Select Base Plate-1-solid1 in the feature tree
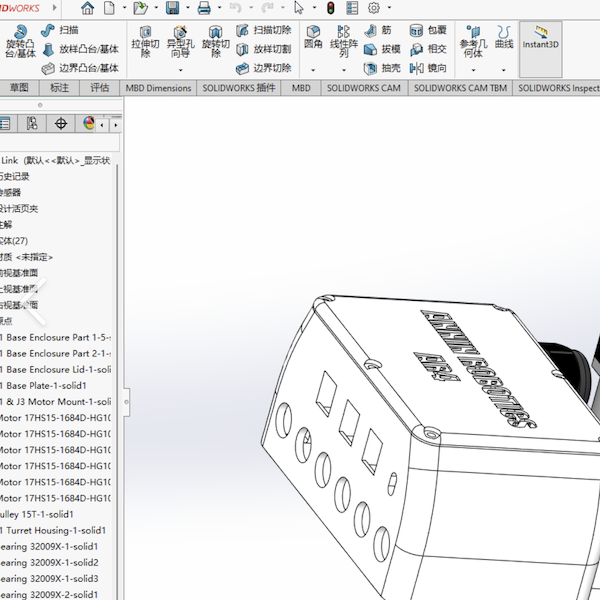Viewport: 600px width, 600px height. click(45, 385)
